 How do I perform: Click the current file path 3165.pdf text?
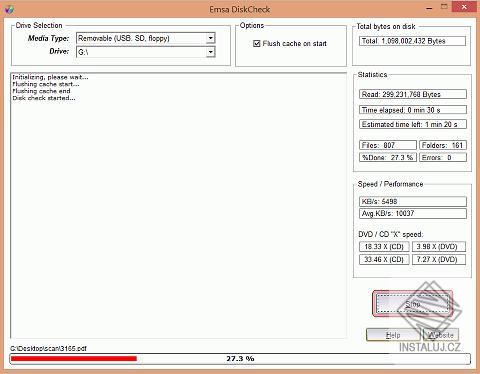point(48,349)
